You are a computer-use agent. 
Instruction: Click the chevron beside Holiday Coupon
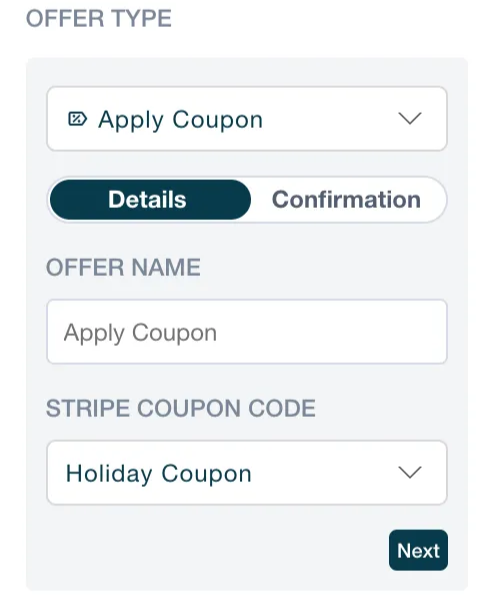(410, 473)
